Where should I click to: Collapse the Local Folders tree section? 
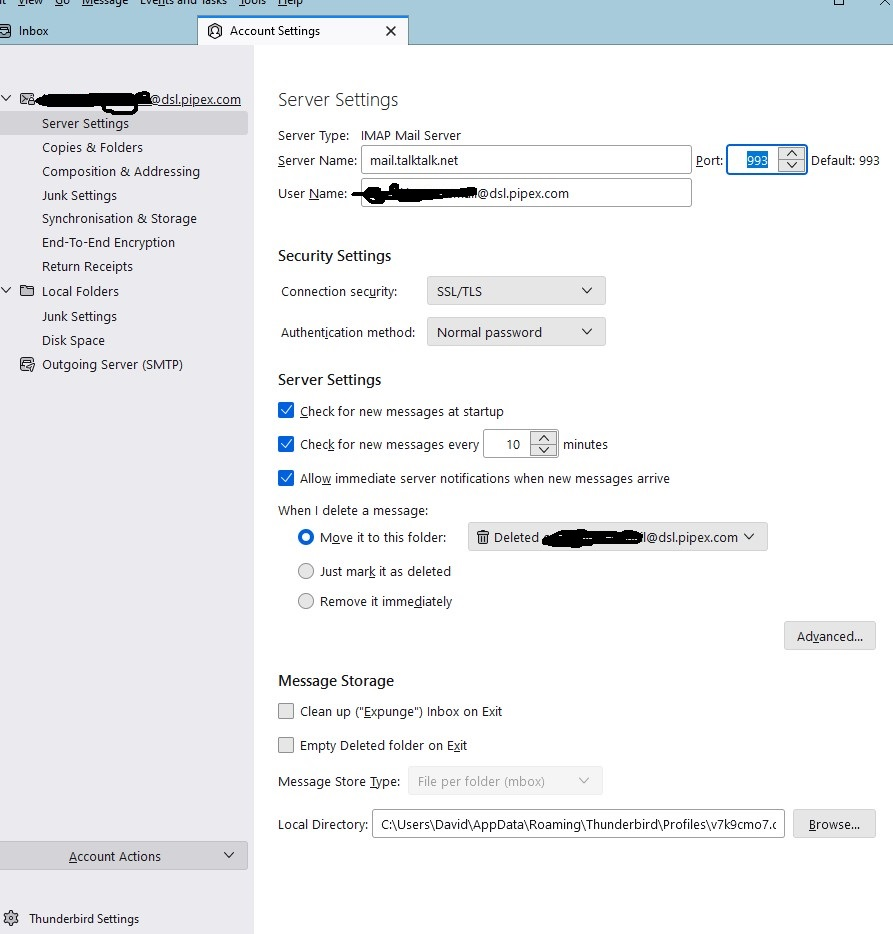[x=8, y=291]
